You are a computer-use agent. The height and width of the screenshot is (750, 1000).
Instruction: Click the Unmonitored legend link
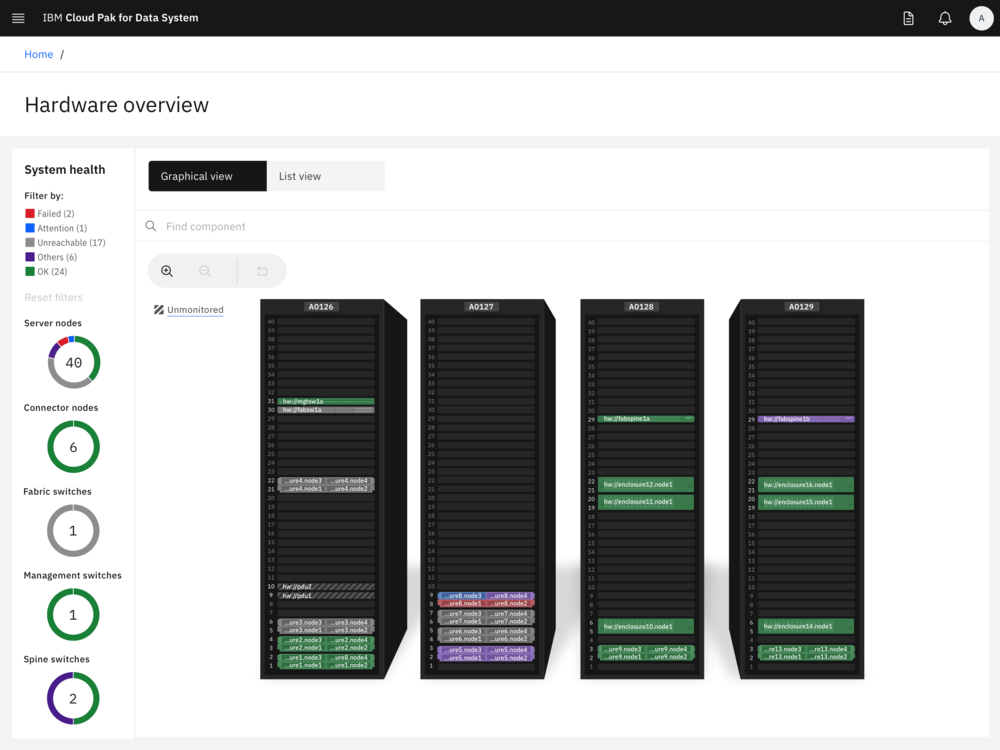pos(195,310)
